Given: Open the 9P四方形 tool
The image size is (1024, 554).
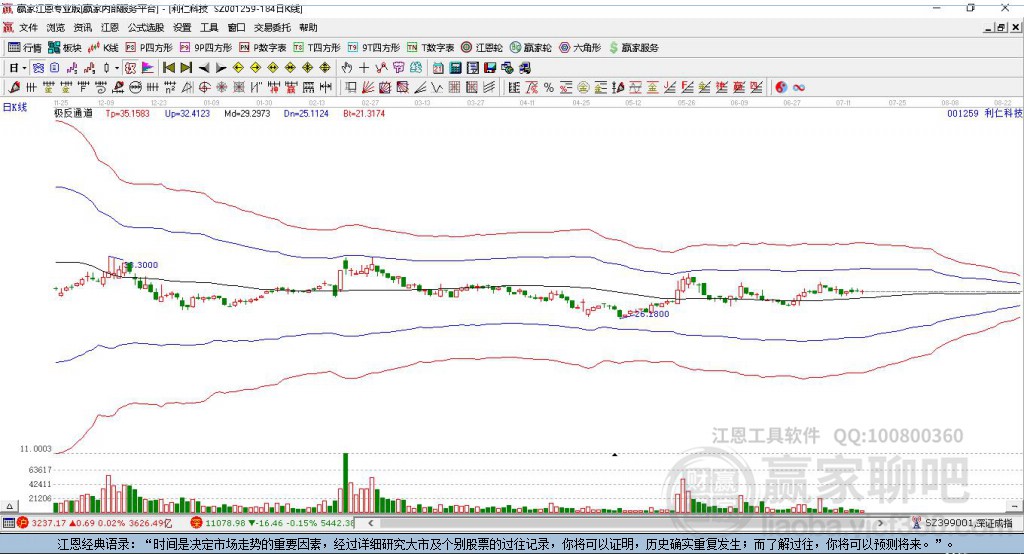Looking at the screenshot, I should click(x=206, y=48).
